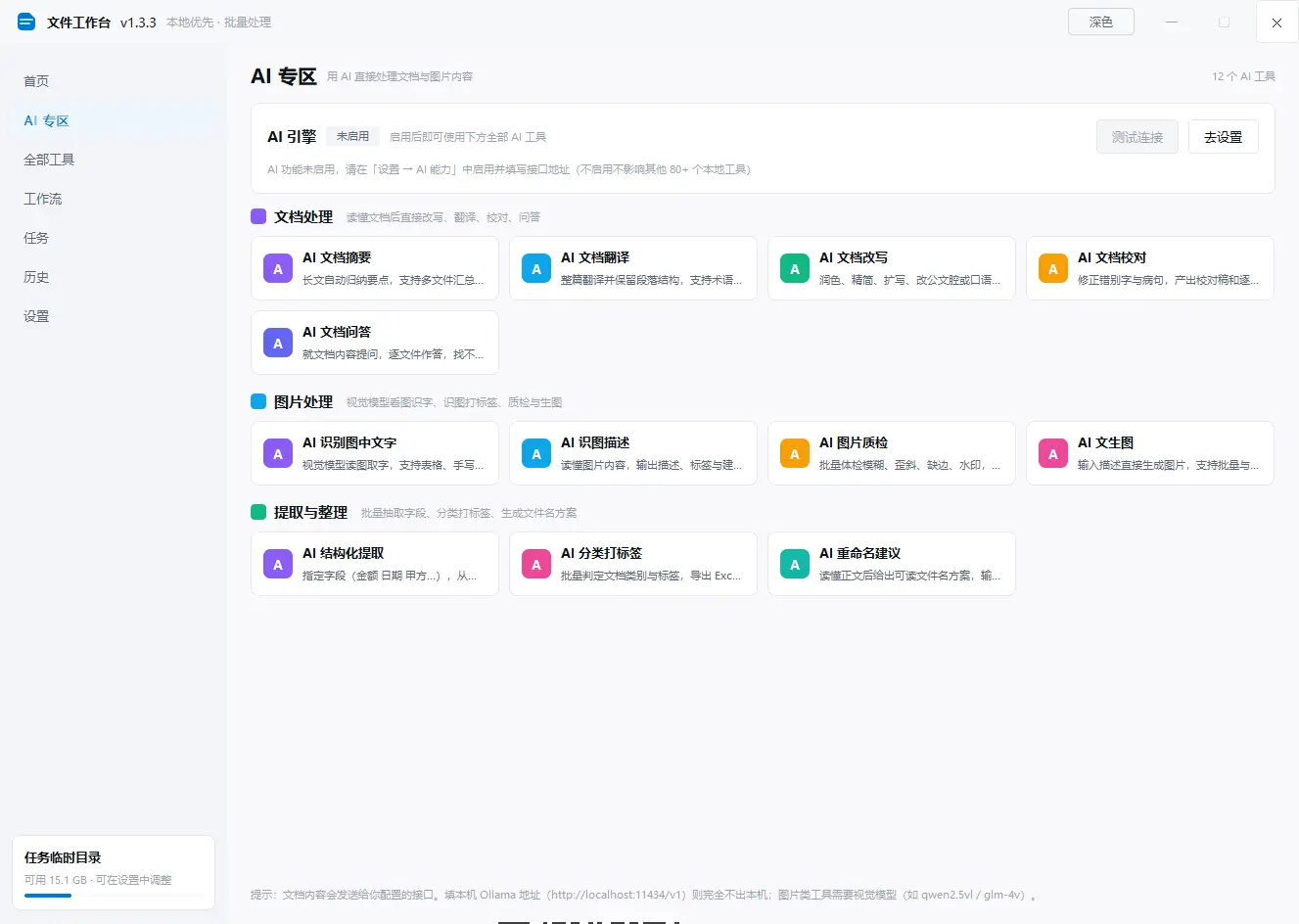1299x924 pixels.
Task: Select AI 专区 in the sidebar
Action: point(114,120)
